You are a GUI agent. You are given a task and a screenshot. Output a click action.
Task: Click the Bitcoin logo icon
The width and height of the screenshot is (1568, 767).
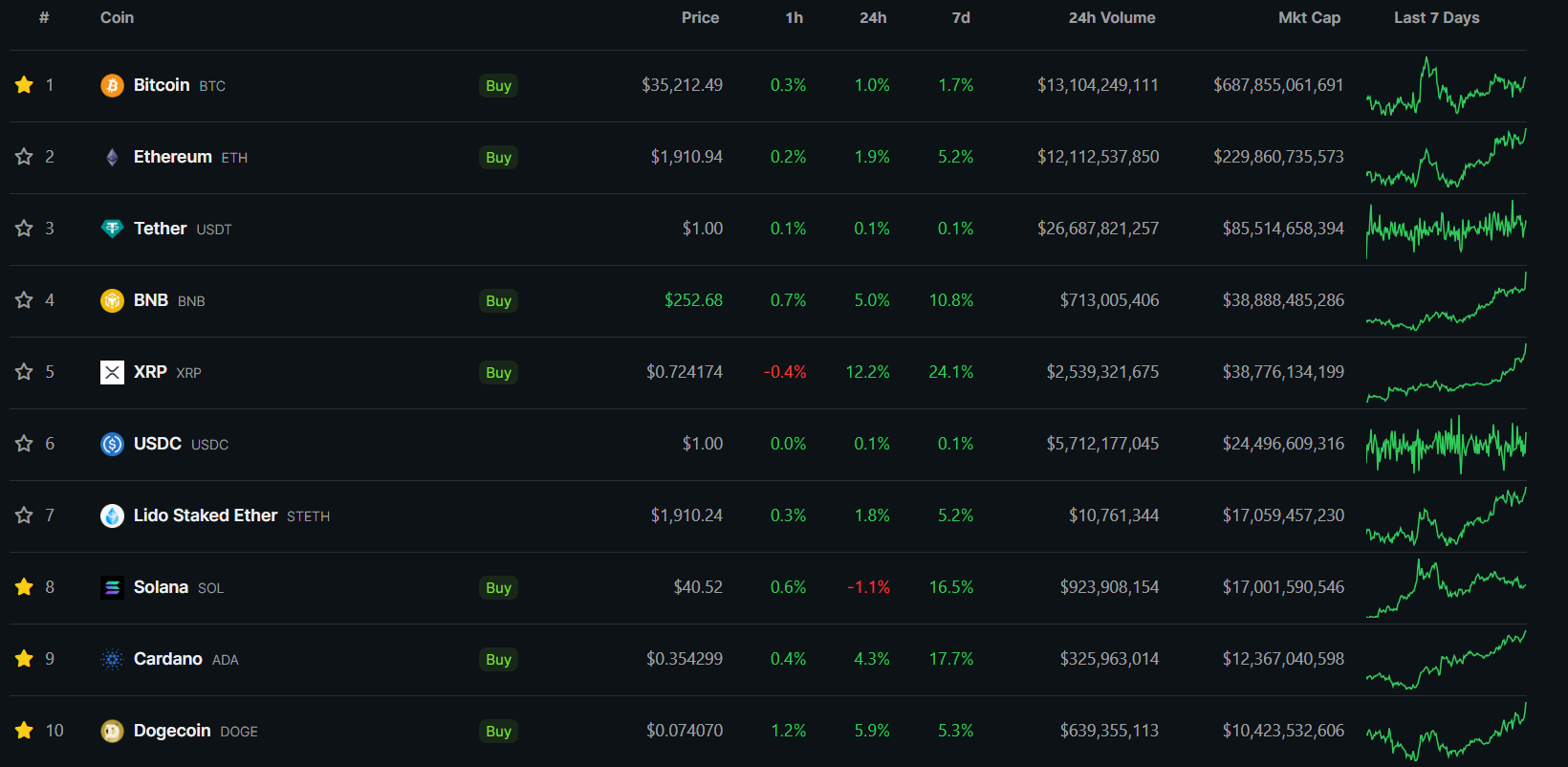pos(112,86)
